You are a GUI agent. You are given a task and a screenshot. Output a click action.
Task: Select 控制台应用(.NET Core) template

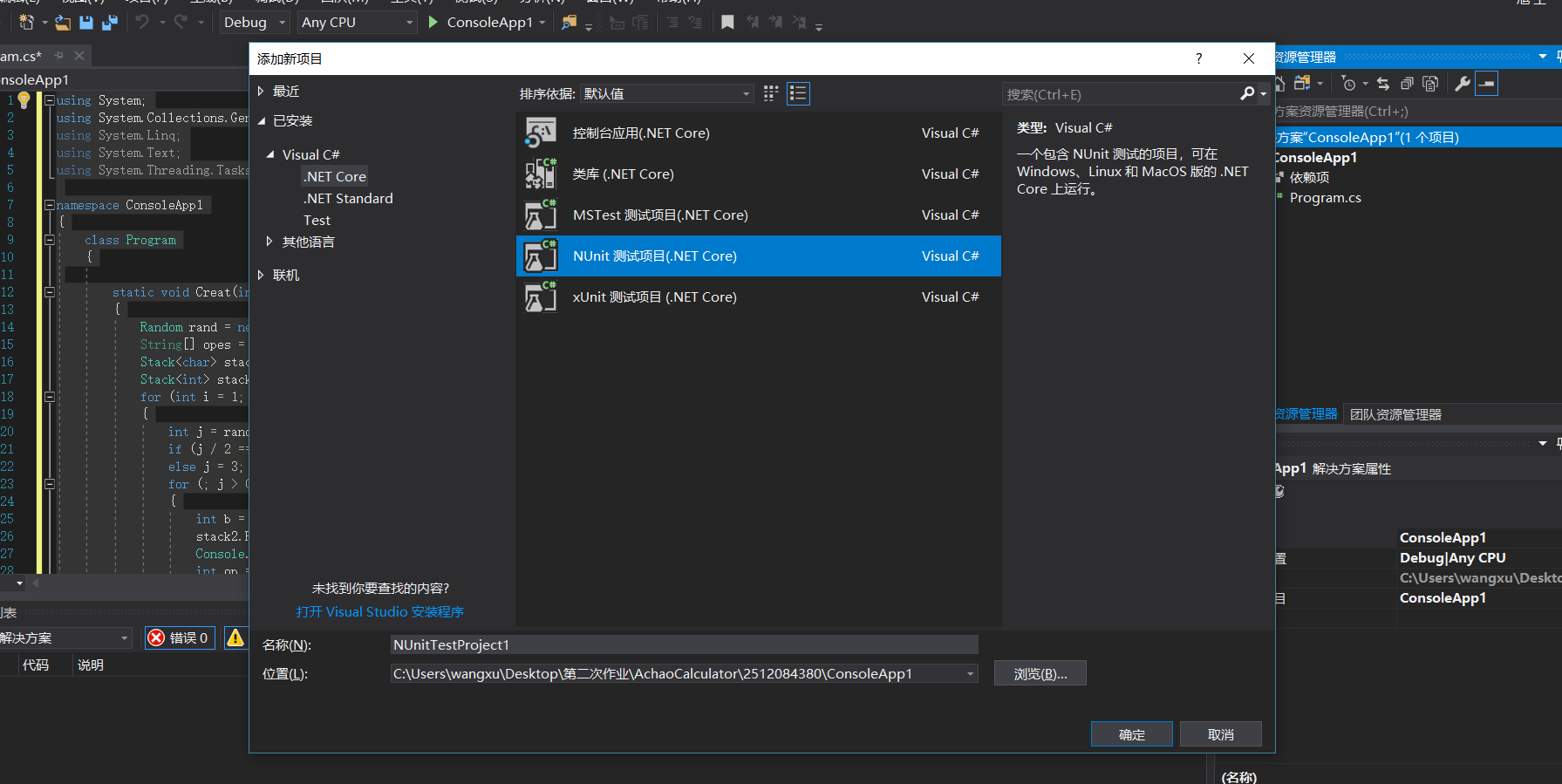[759, 133]
